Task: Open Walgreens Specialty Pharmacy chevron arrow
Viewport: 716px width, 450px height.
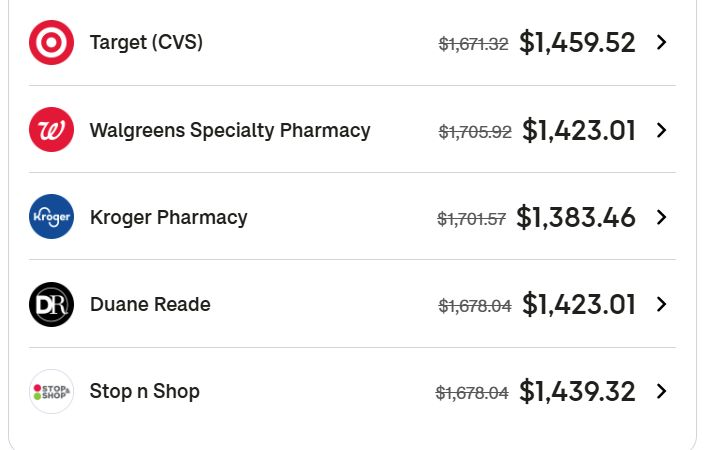Action: coord(661,130)
